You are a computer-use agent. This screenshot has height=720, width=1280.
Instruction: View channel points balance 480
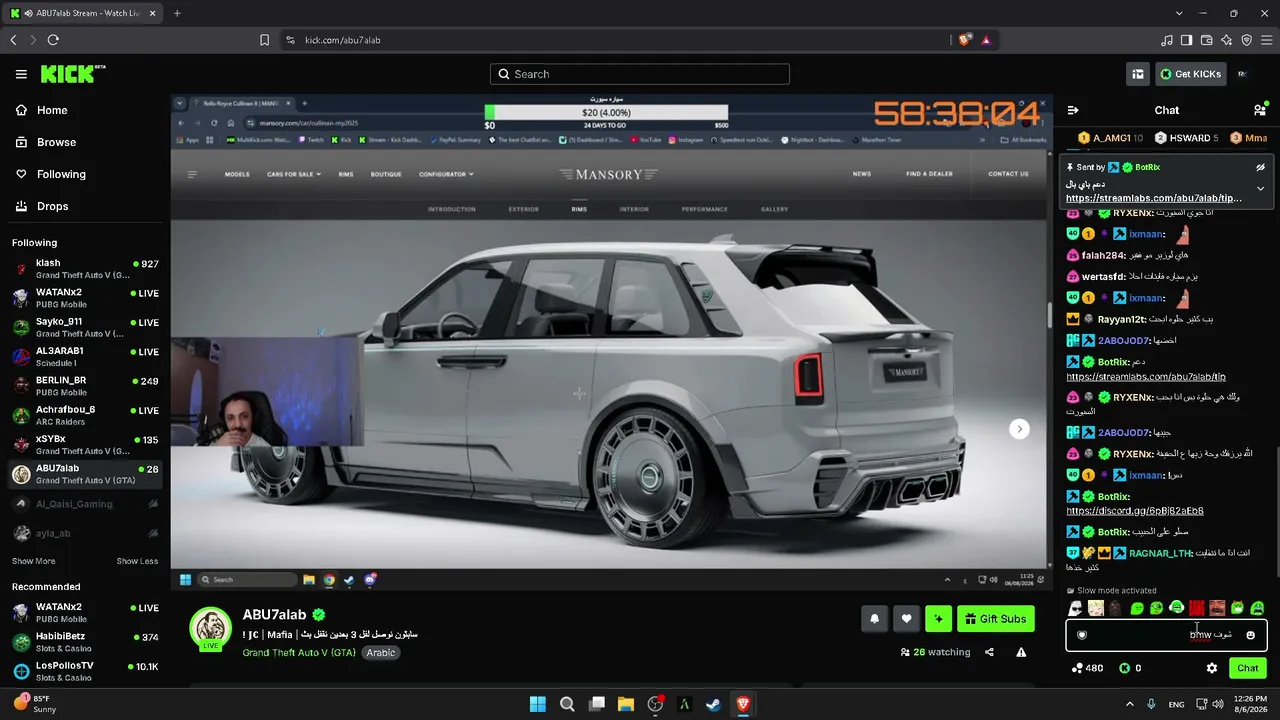coord(1087,668)
